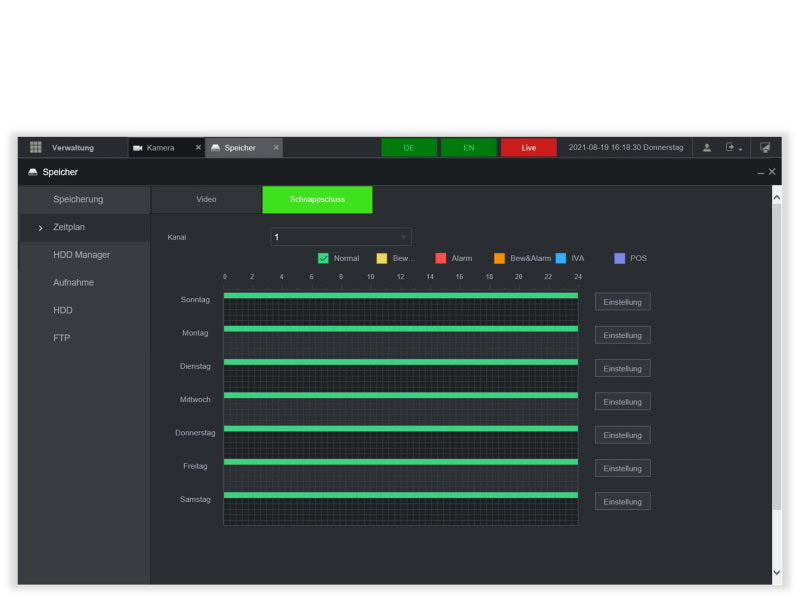Open the Kanal dropdown
The width and height of the screenshot is (800, 600).
click(340, 237)
